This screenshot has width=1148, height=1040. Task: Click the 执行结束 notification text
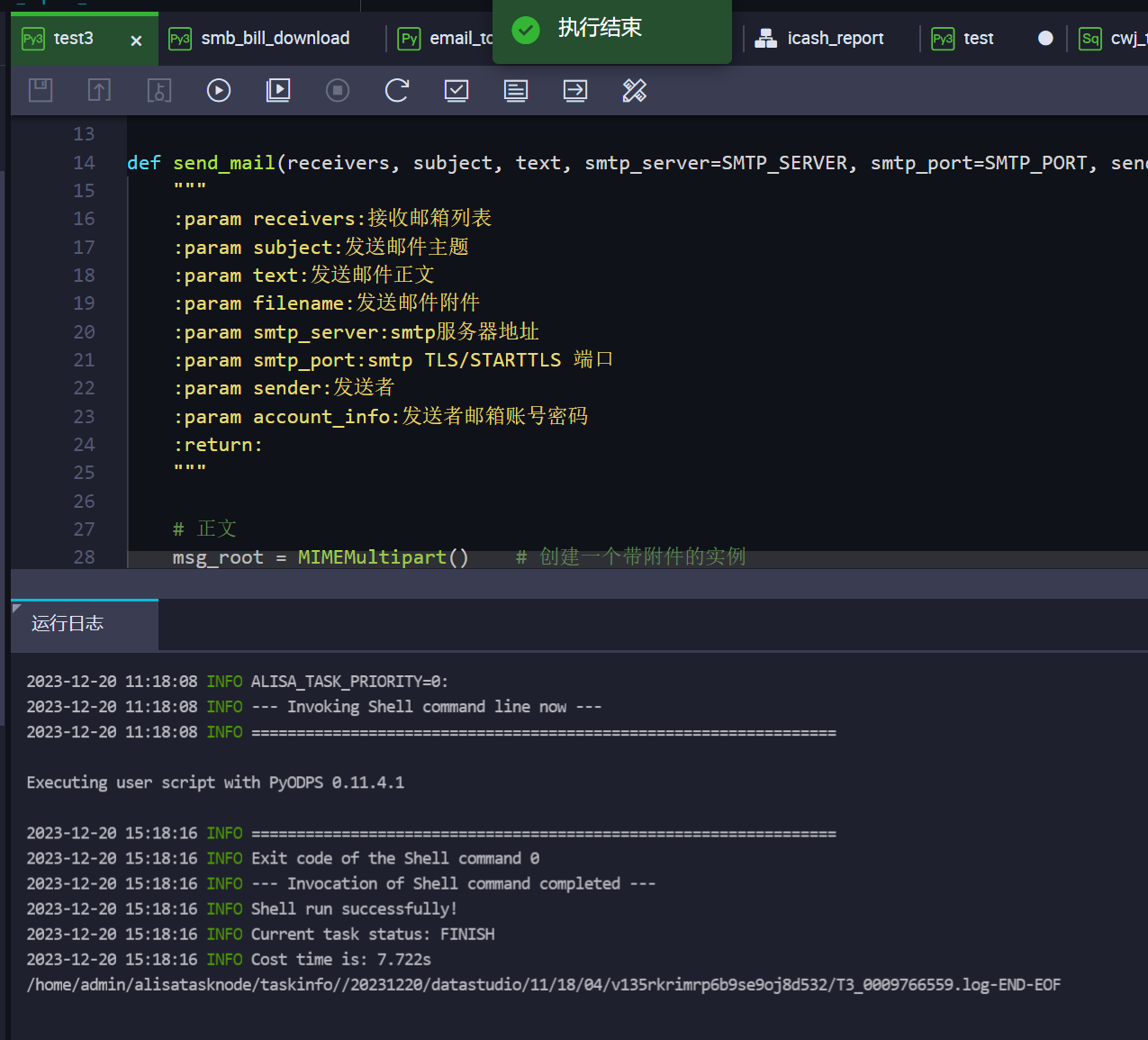pyautogui.click(x=601, y=28)
